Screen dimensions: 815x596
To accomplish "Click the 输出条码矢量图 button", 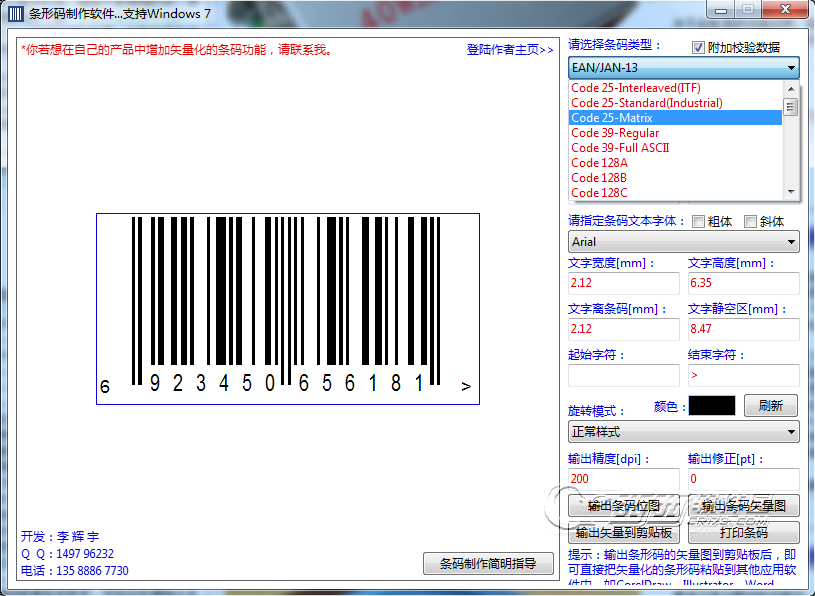I will pos(744,506).
